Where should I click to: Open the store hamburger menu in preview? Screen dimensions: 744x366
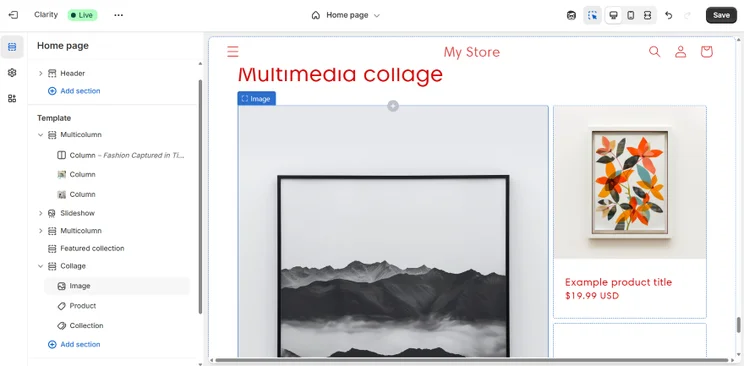tap(232, 51)
